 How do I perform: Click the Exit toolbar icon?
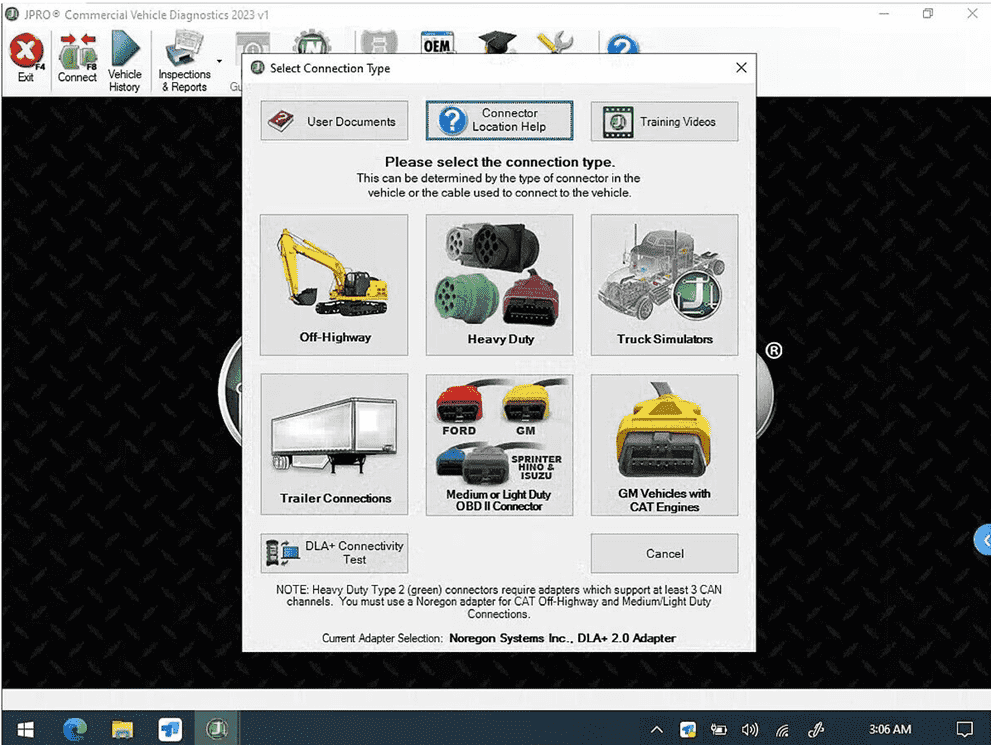coord(26,59)
